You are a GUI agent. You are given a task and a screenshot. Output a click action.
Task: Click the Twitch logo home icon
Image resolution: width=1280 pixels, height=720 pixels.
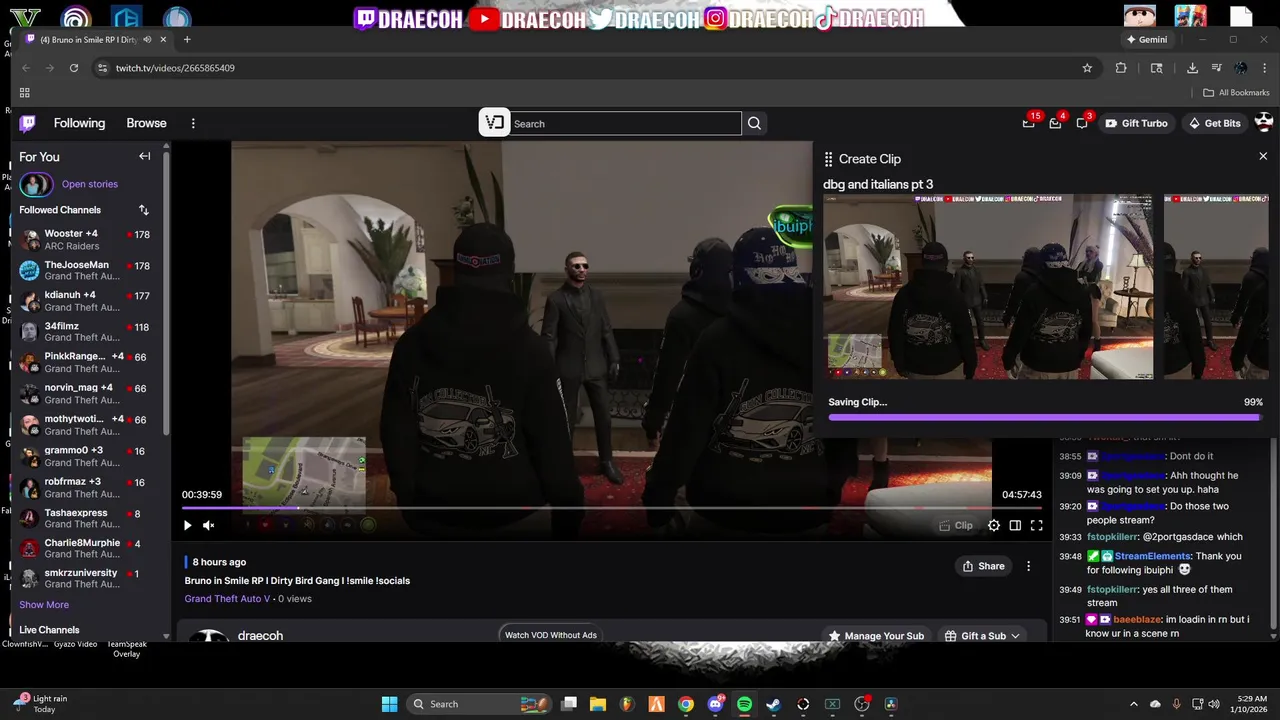[x=28, y=123]
